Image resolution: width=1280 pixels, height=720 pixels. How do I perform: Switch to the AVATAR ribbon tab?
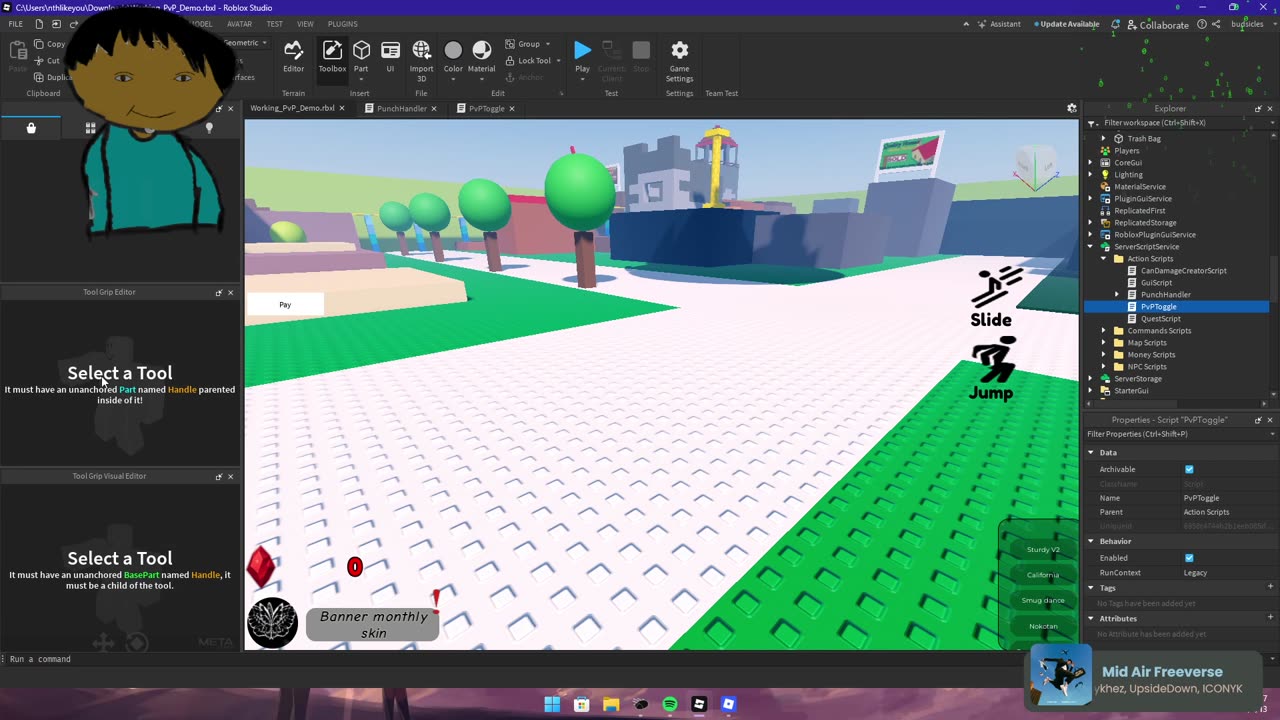click(239, 24)
